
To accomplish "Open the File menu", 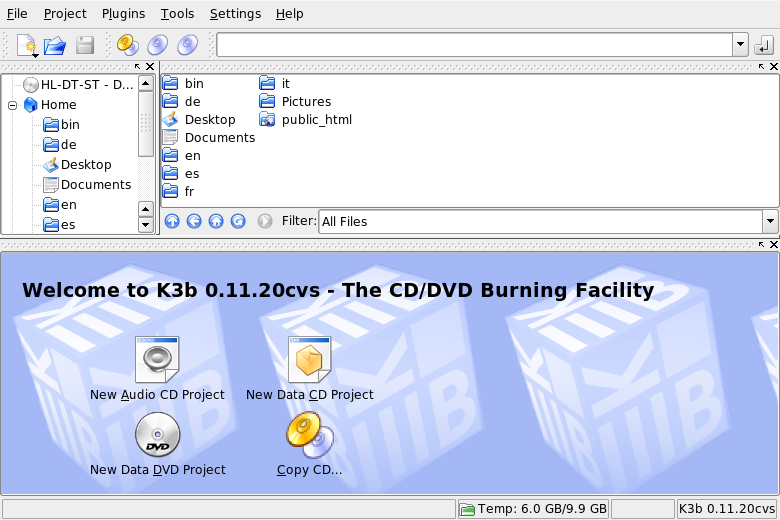I will [17, 14].
